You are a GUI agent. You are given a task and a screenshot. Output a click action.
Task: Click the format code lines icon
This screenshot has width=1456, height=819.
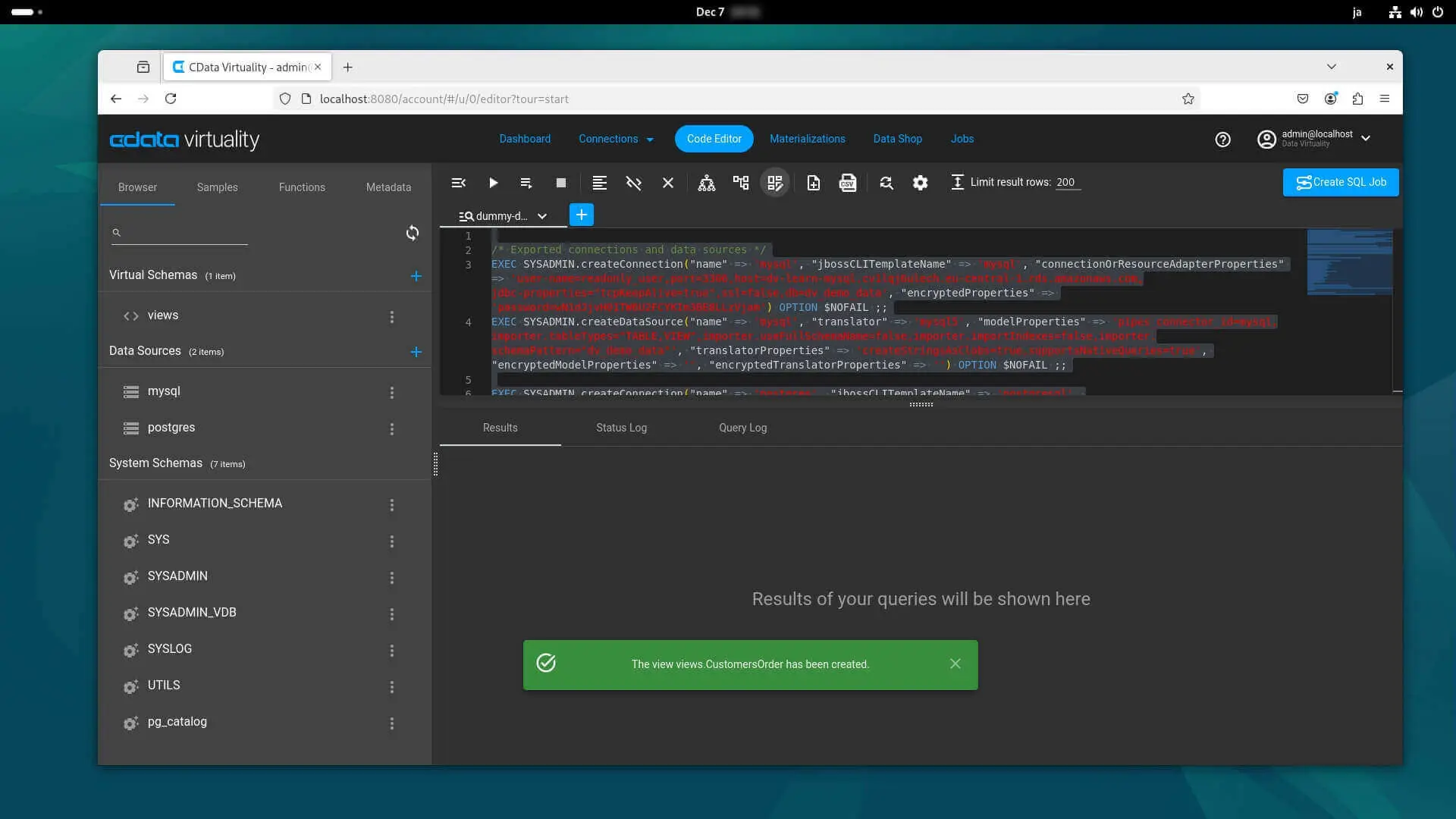599,183
